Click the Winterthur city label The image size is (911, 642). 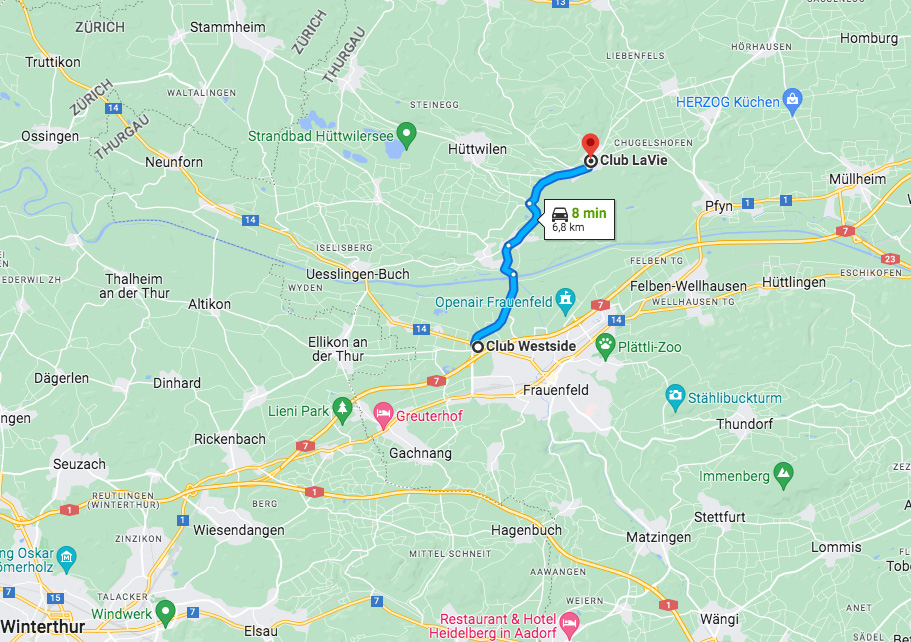point(43,627)
